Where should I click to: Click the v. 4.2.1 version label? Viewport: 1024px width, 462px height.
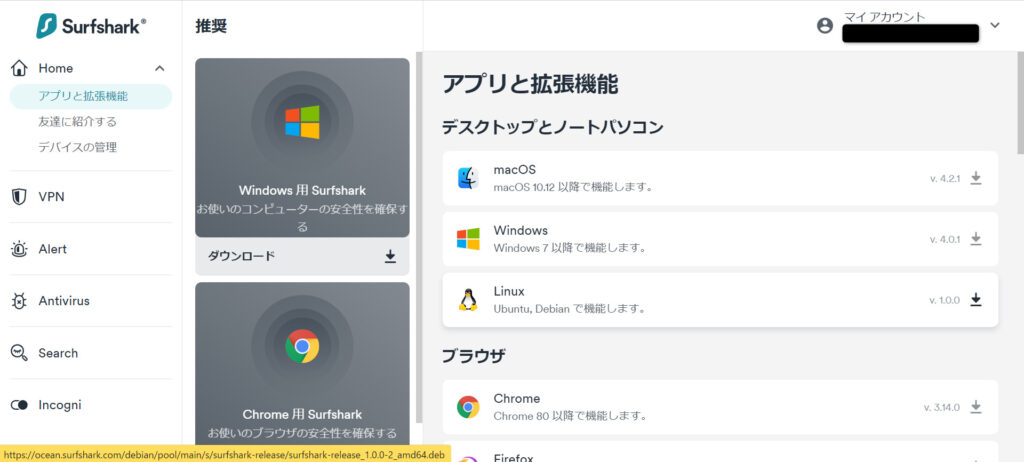click(945, 178)
